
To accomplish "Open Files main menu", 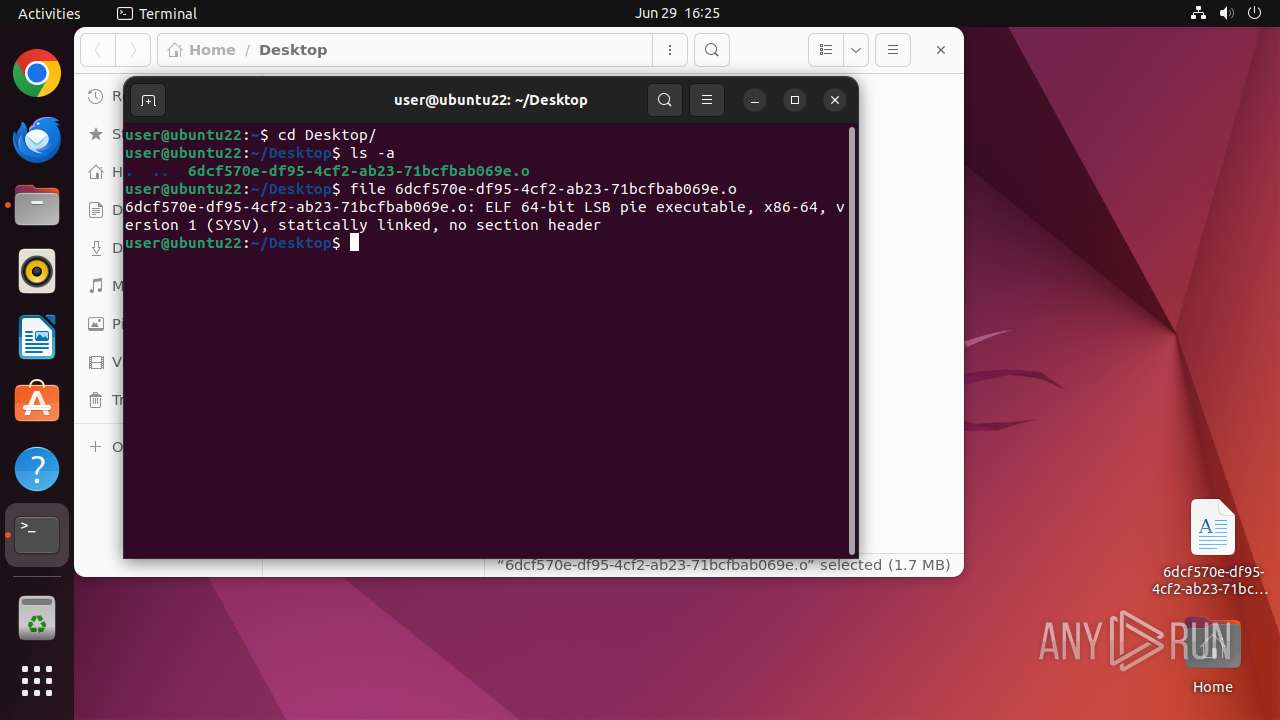I will 893,50.
